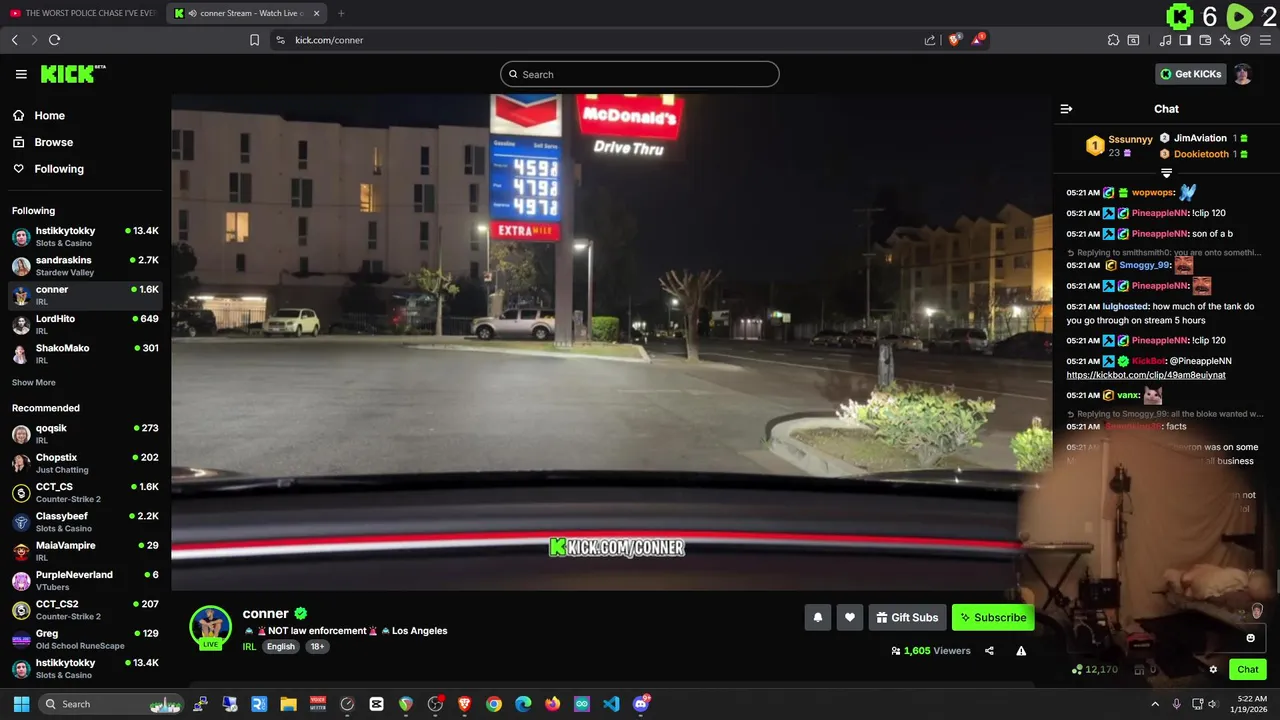The height and width of the screenshot is (720, 1280).
Task: Follow conner with the heart button
Action: click(850, 618)
